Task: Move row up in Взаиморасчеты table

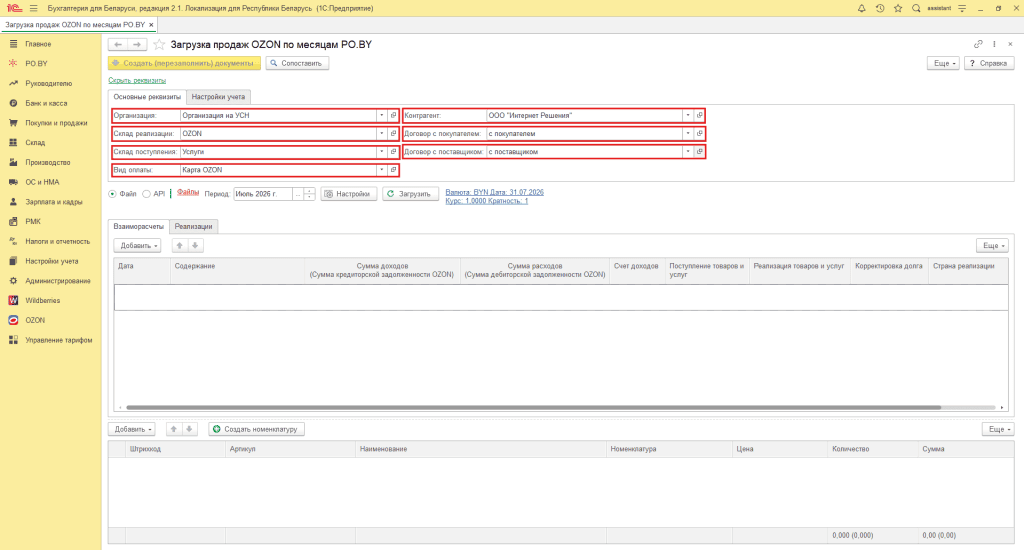Action: click(180, 246)
